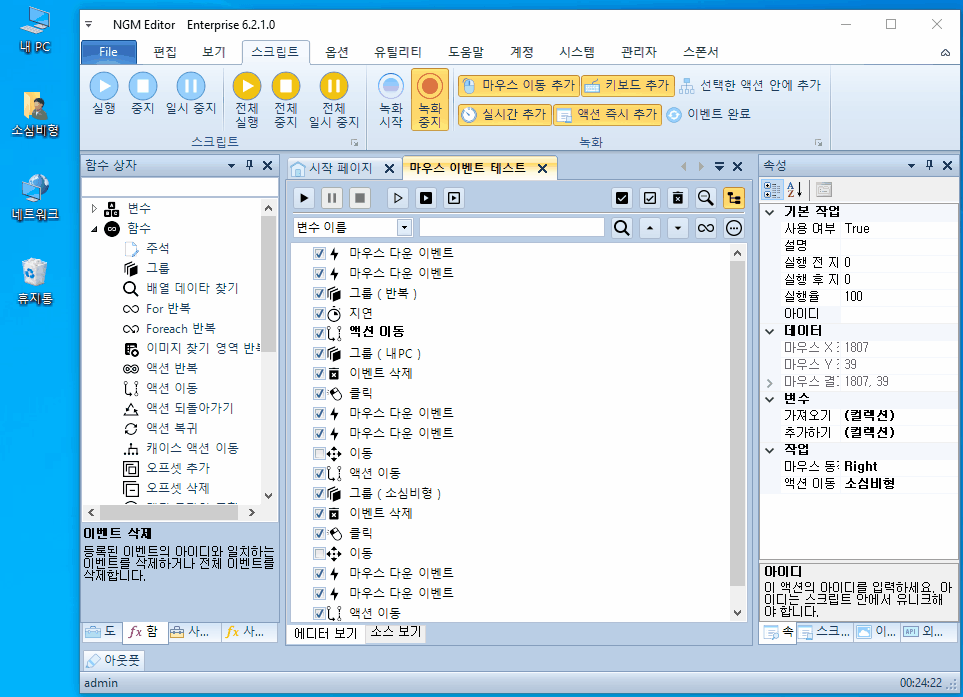
Task: Click the magnifier icon in editor toolbar
Action: pos(706,198)
